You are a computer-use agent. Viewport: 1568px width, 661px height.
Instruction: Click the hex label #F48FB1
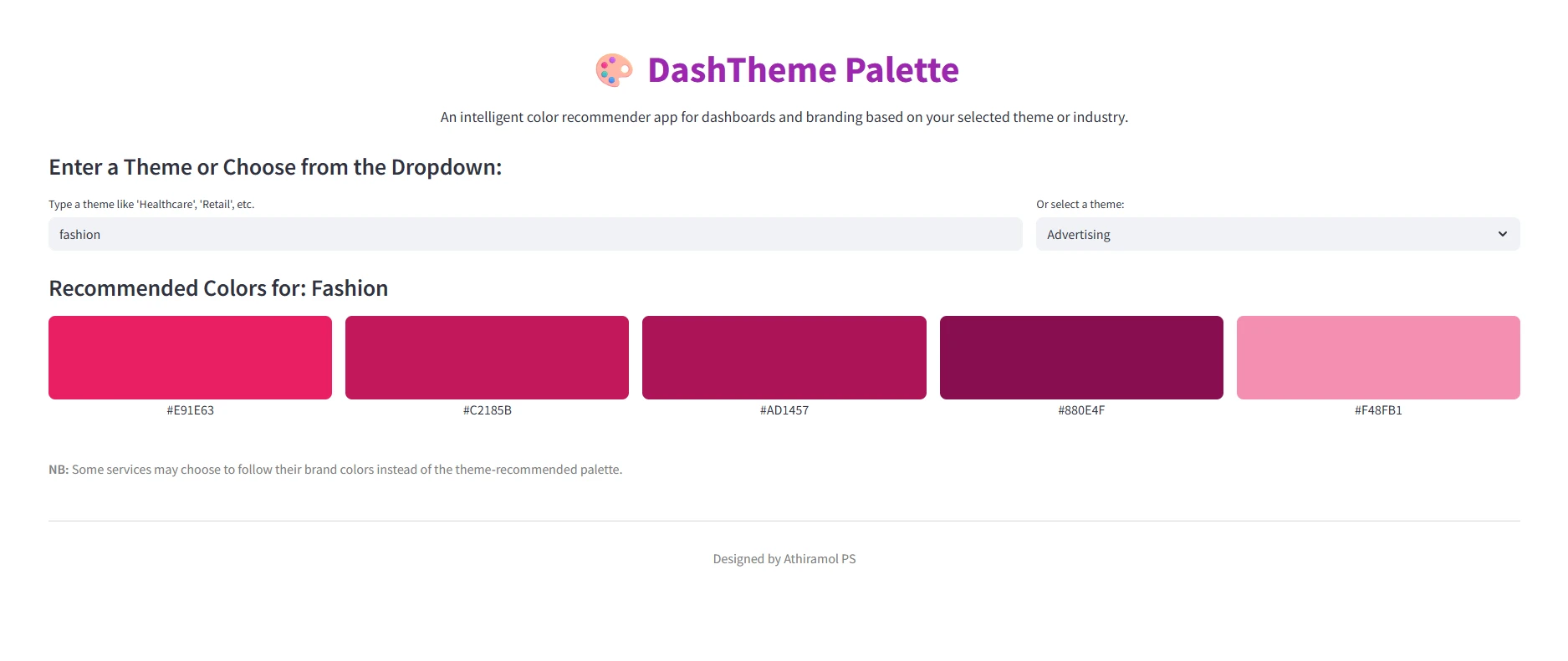coord(1378,410)
